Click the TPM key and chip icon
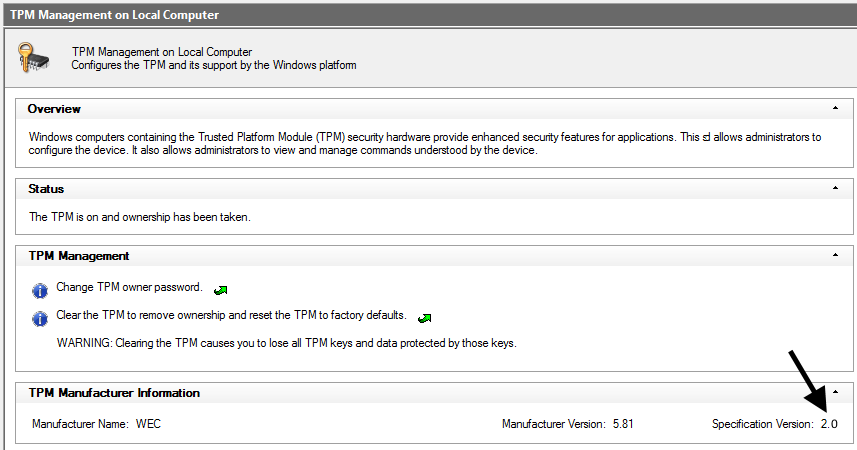Image resolution: width=857 pixels, height=450 pixels. (x=35, y=57)
